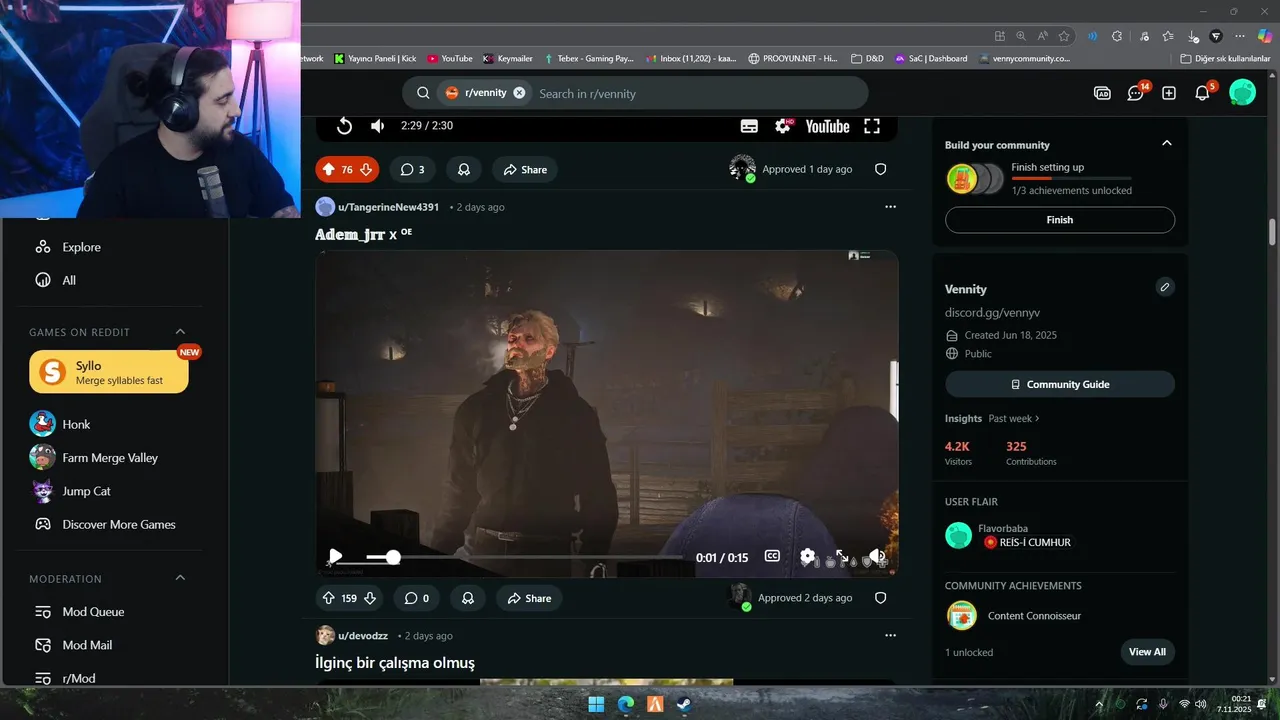The width and height of the screenshot is (1280, 720).
Task: Expand the Adem_jrr video to fullscreen
Action: (842, 557)
